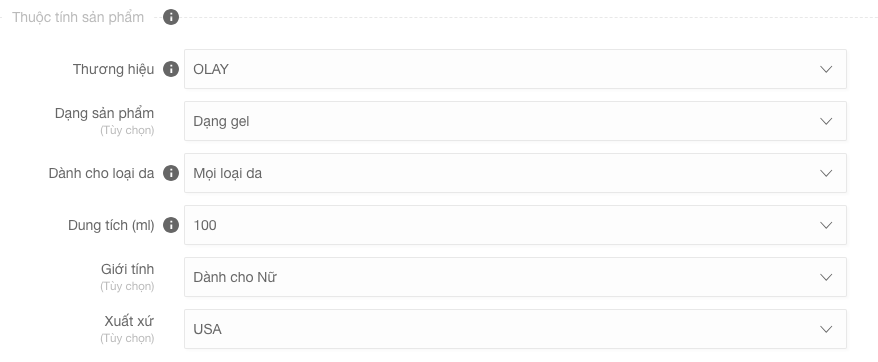Click info icon beside Thuộc tính sản phẩm

pos(171,17)
